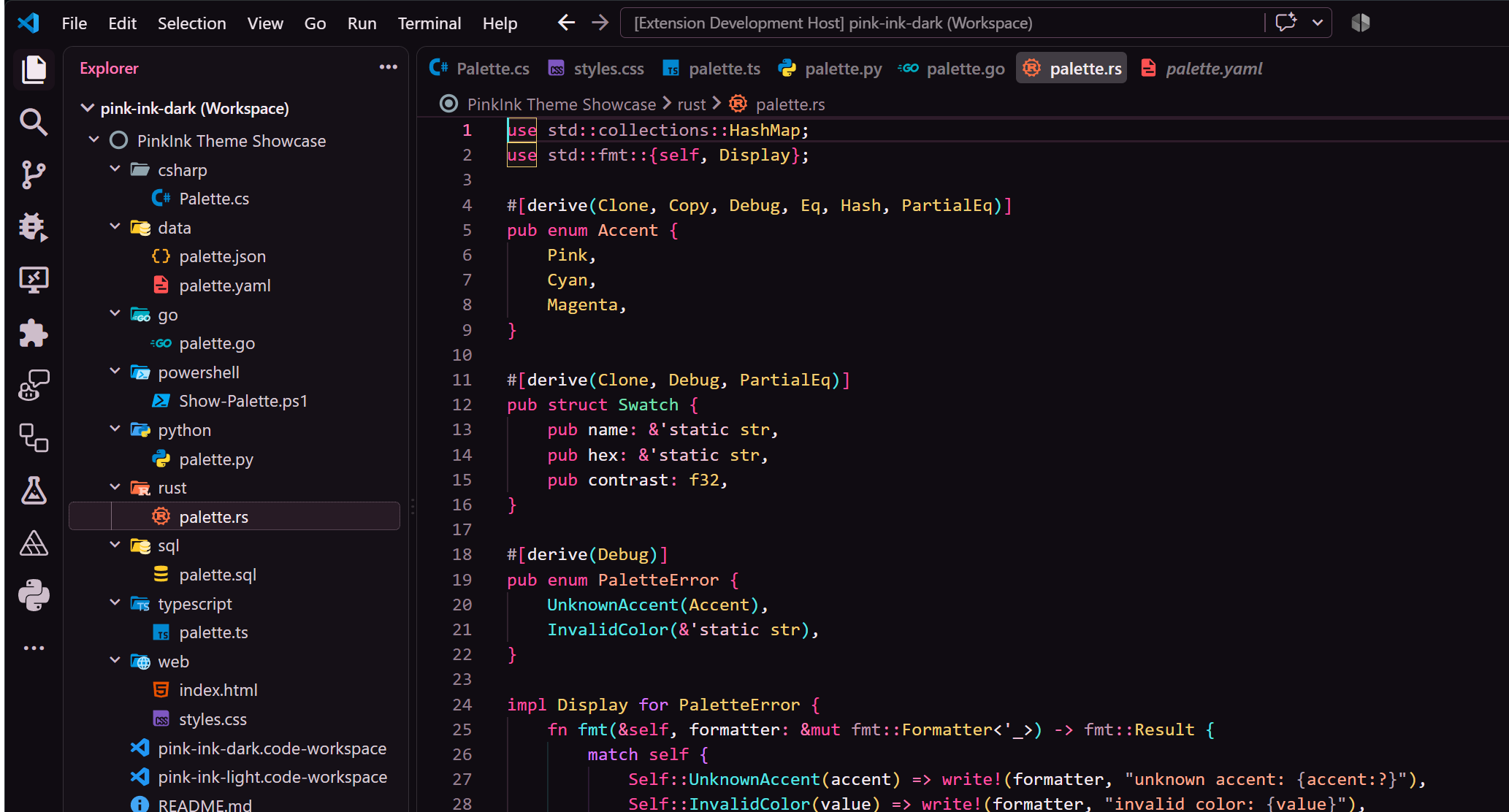Open Remote Explorer icon in activity bar
This screenshot has width=1509, height=812.
34,280
